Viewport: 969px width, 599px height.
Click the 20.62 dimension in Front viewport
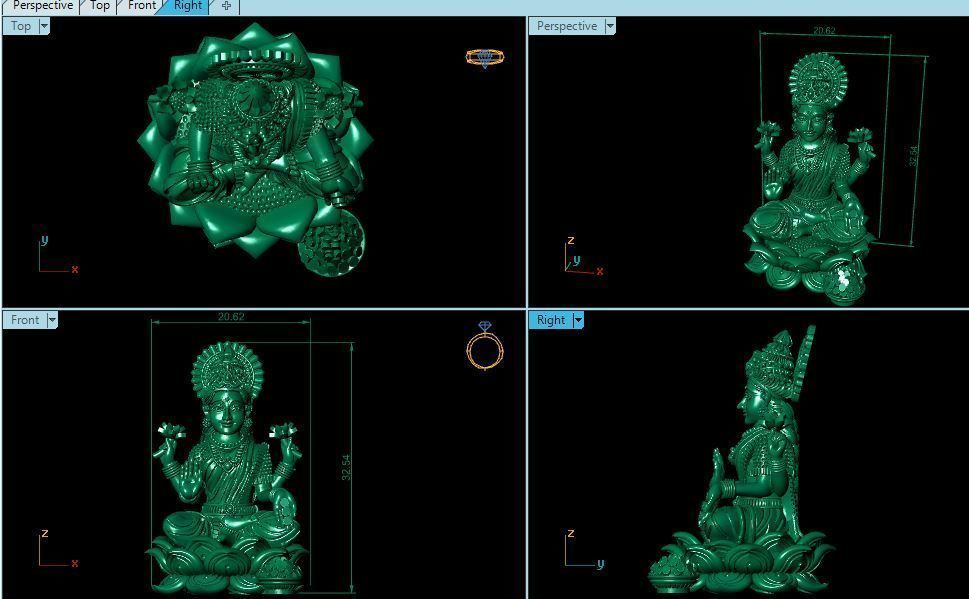[231, 316]
